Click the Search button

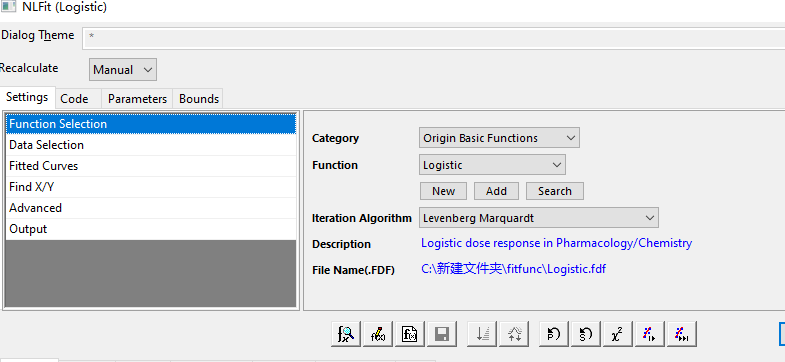555,191
